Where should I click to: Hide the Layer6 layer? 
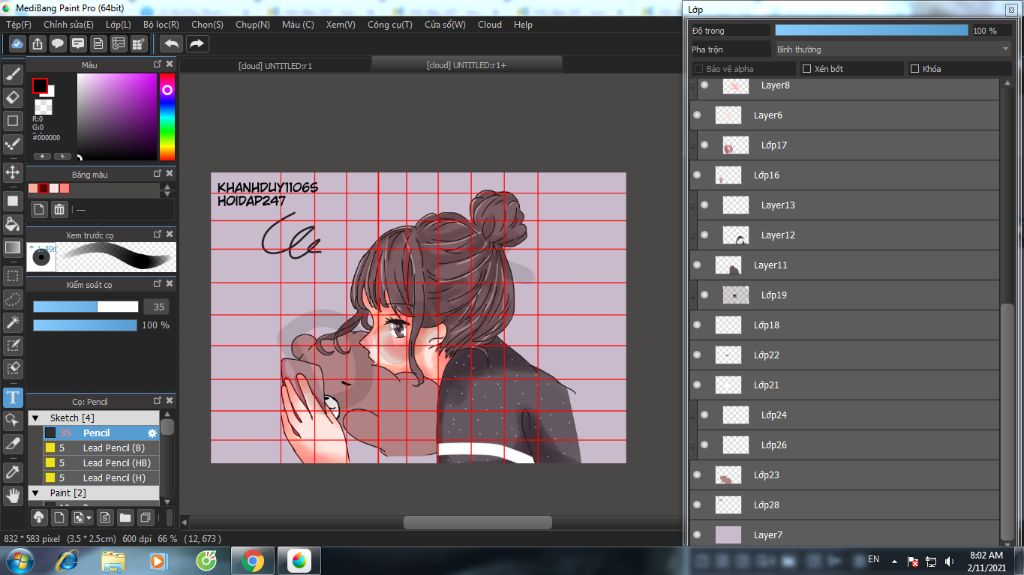click(x=697, y=115)
